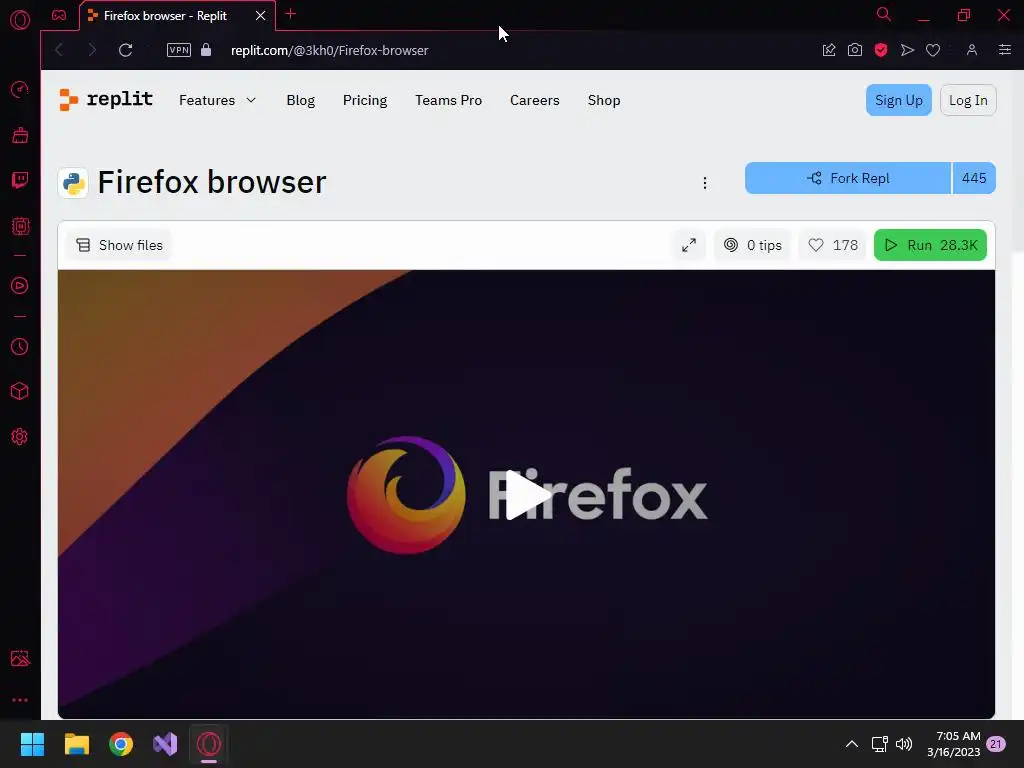Open a new tab with plus button

(x=291, y=14)
